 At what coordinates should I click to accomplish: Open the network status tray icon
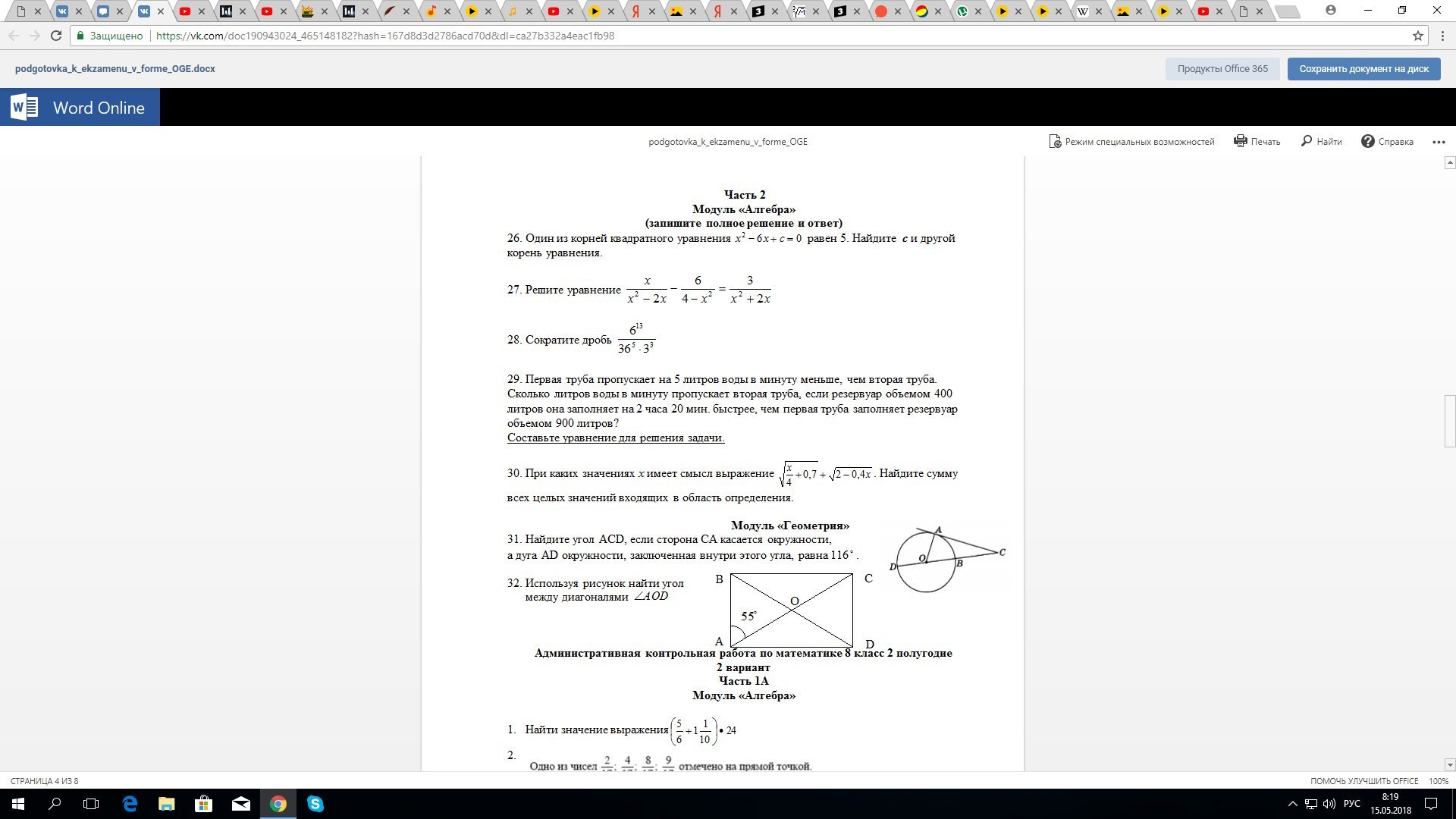(x=1310, y=804)
